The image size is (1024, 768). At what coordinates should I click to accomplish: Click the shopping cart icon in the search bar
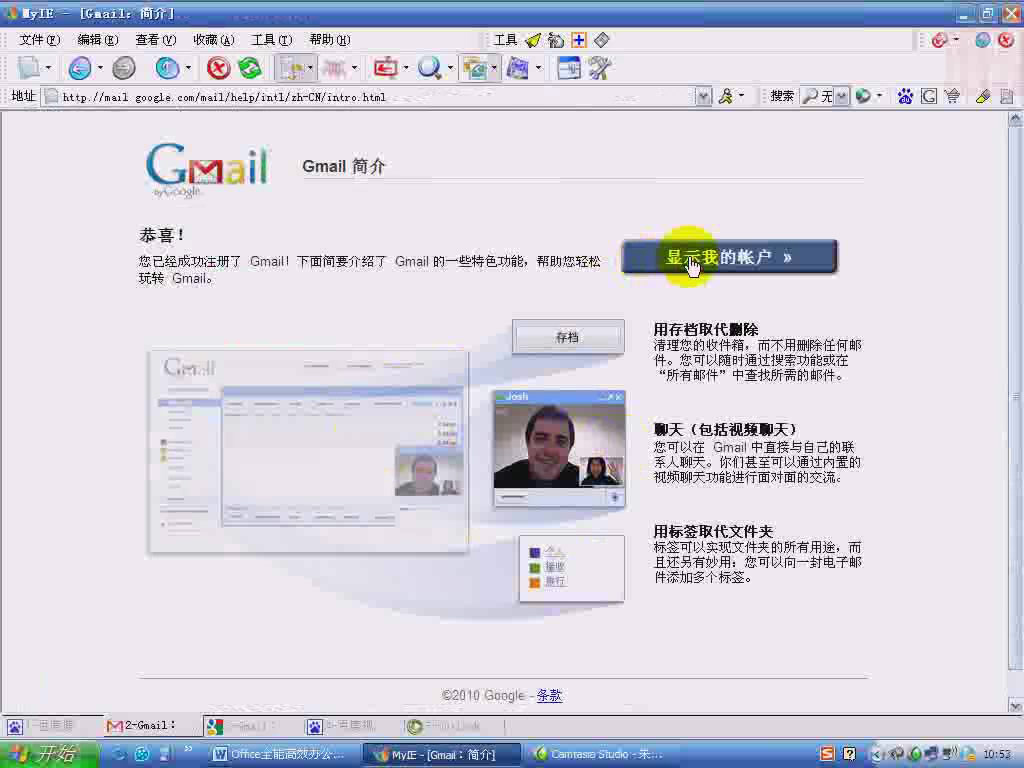[x=953, y=97]
